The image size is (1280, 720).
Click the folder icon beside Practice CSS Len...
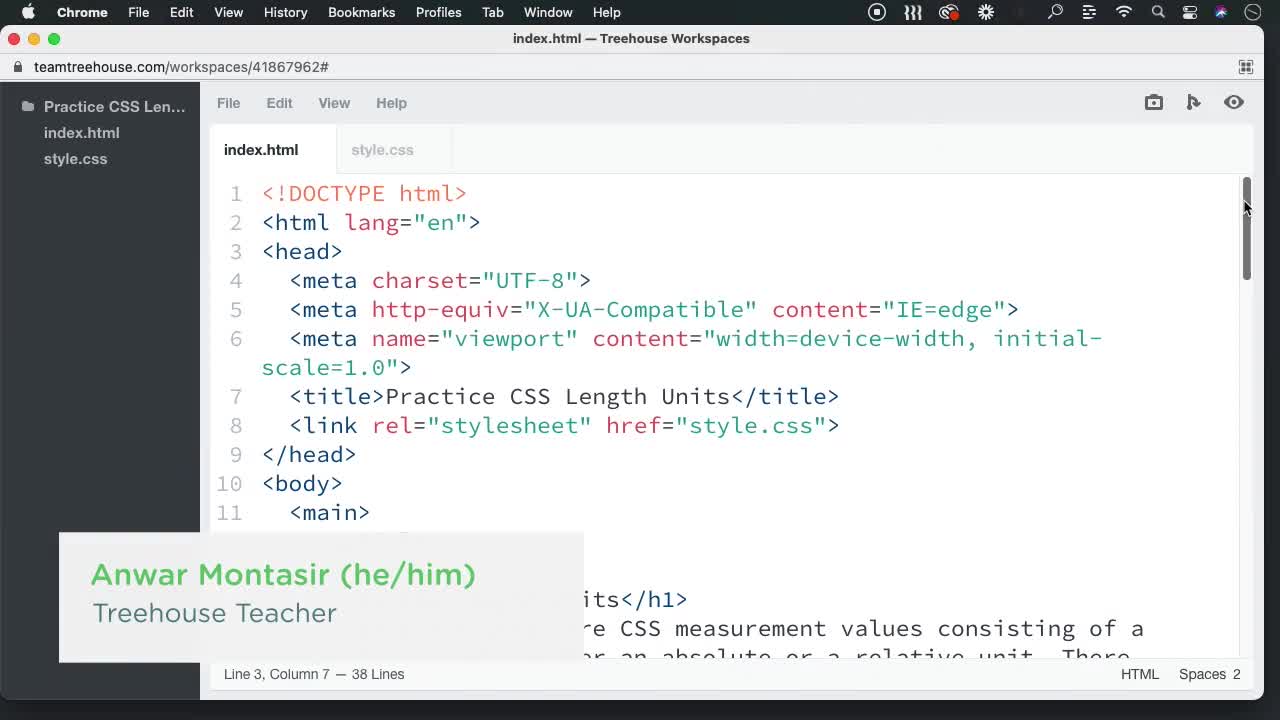(27, 106)
